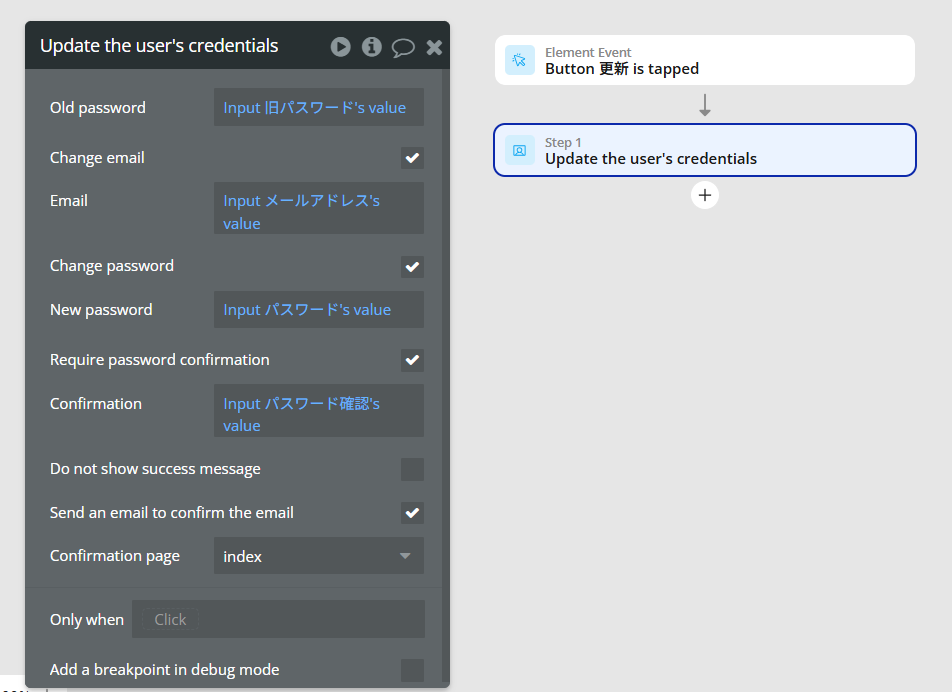
Task: Click the Element Event cursor icon
Action: 520,60
